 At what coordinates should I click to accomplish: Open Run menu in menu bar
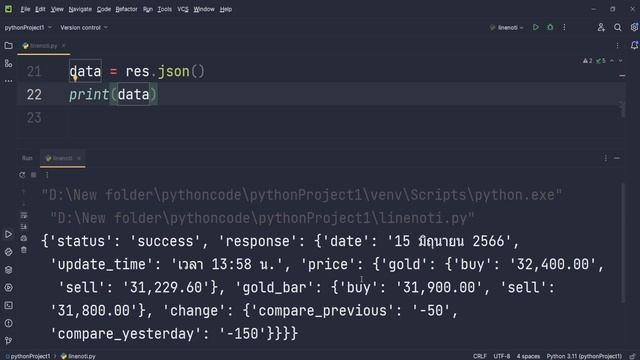(148, 9)
